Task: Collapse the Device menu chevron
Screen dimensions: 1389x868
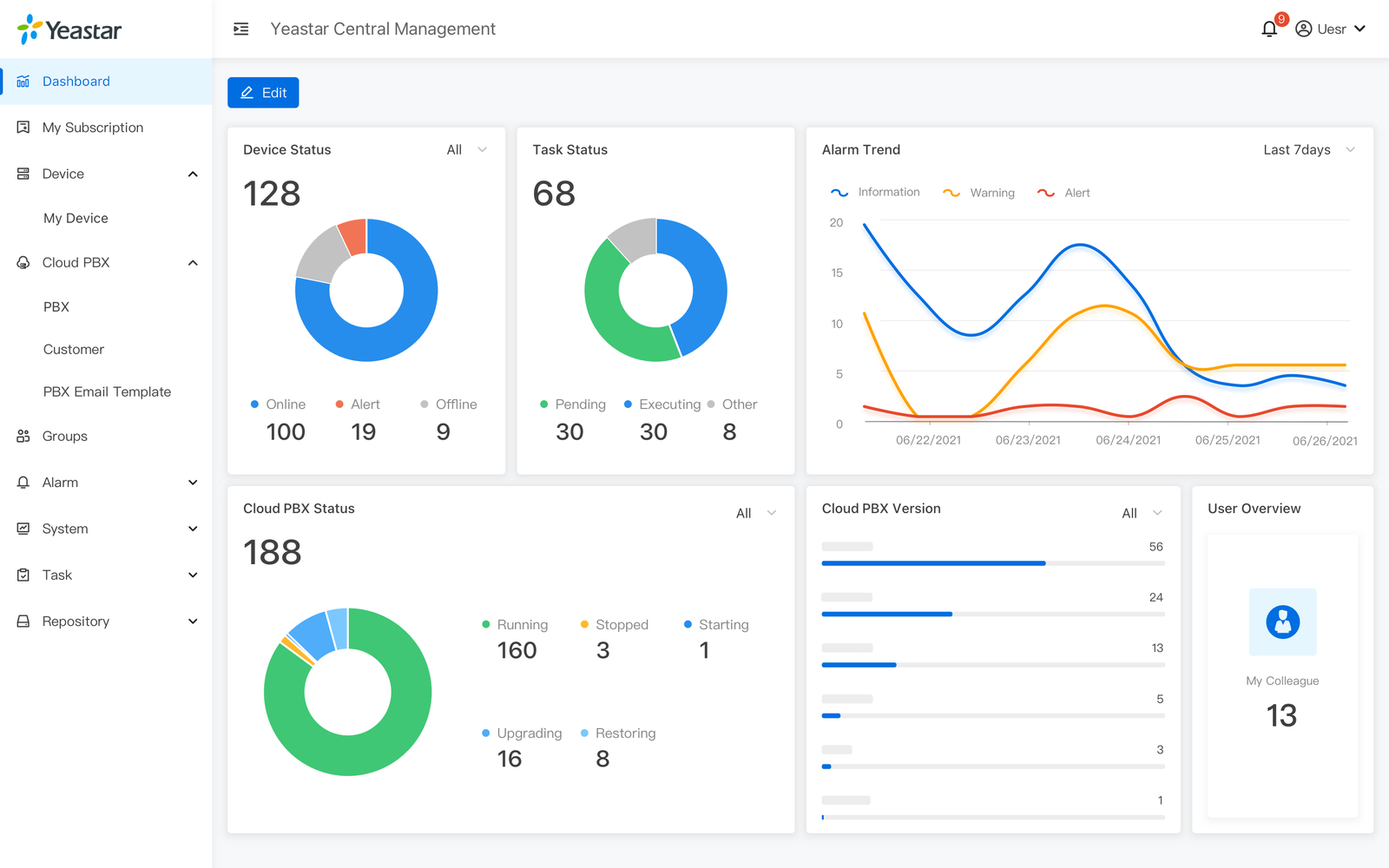Action: click(x=193, y=174)
